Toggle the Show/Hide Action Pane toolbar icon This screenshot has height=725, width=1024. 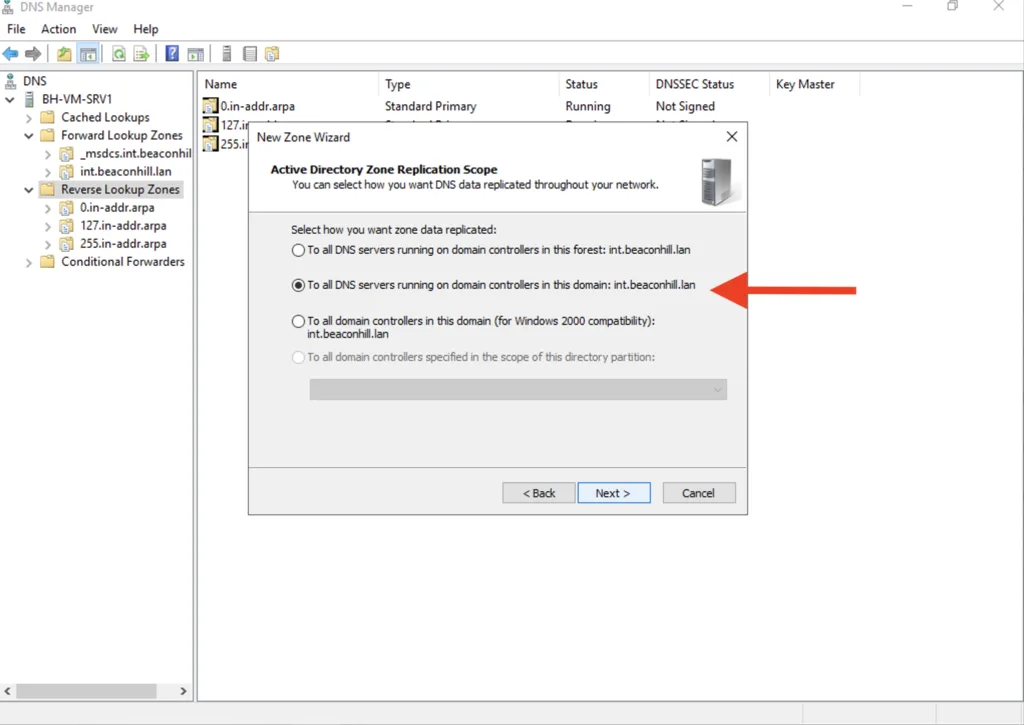pyautogui.click(x=195, y=54)
